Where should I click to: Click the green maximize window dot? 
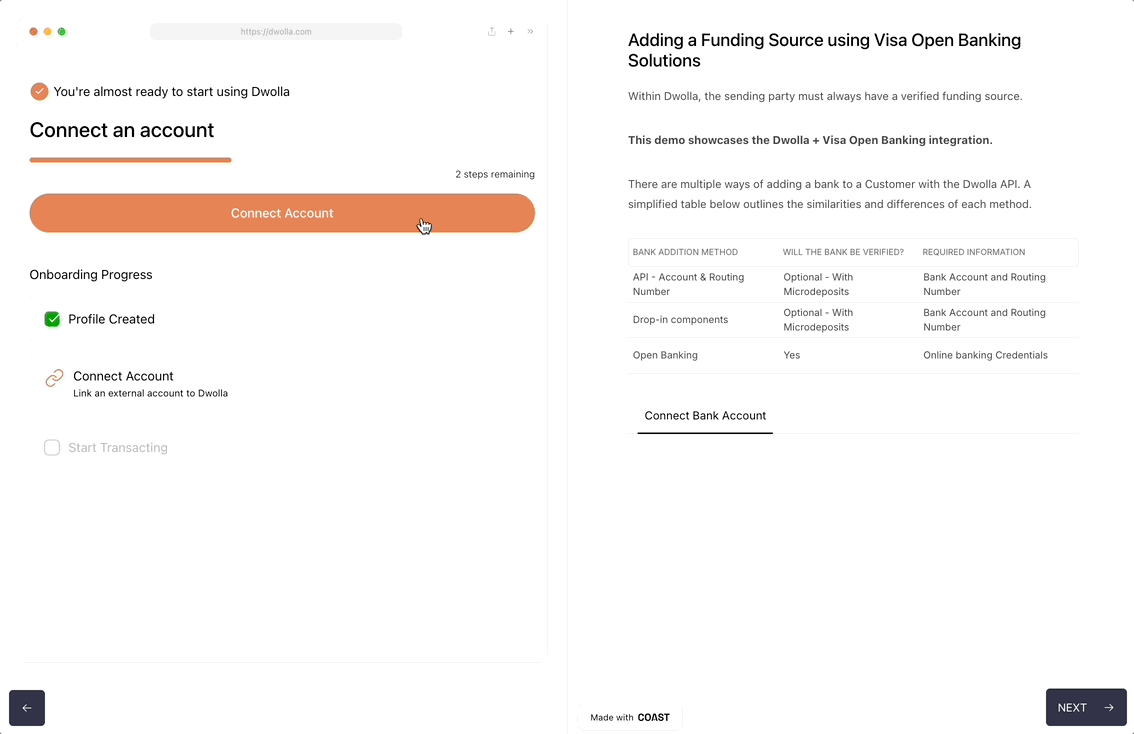point(61,32)
